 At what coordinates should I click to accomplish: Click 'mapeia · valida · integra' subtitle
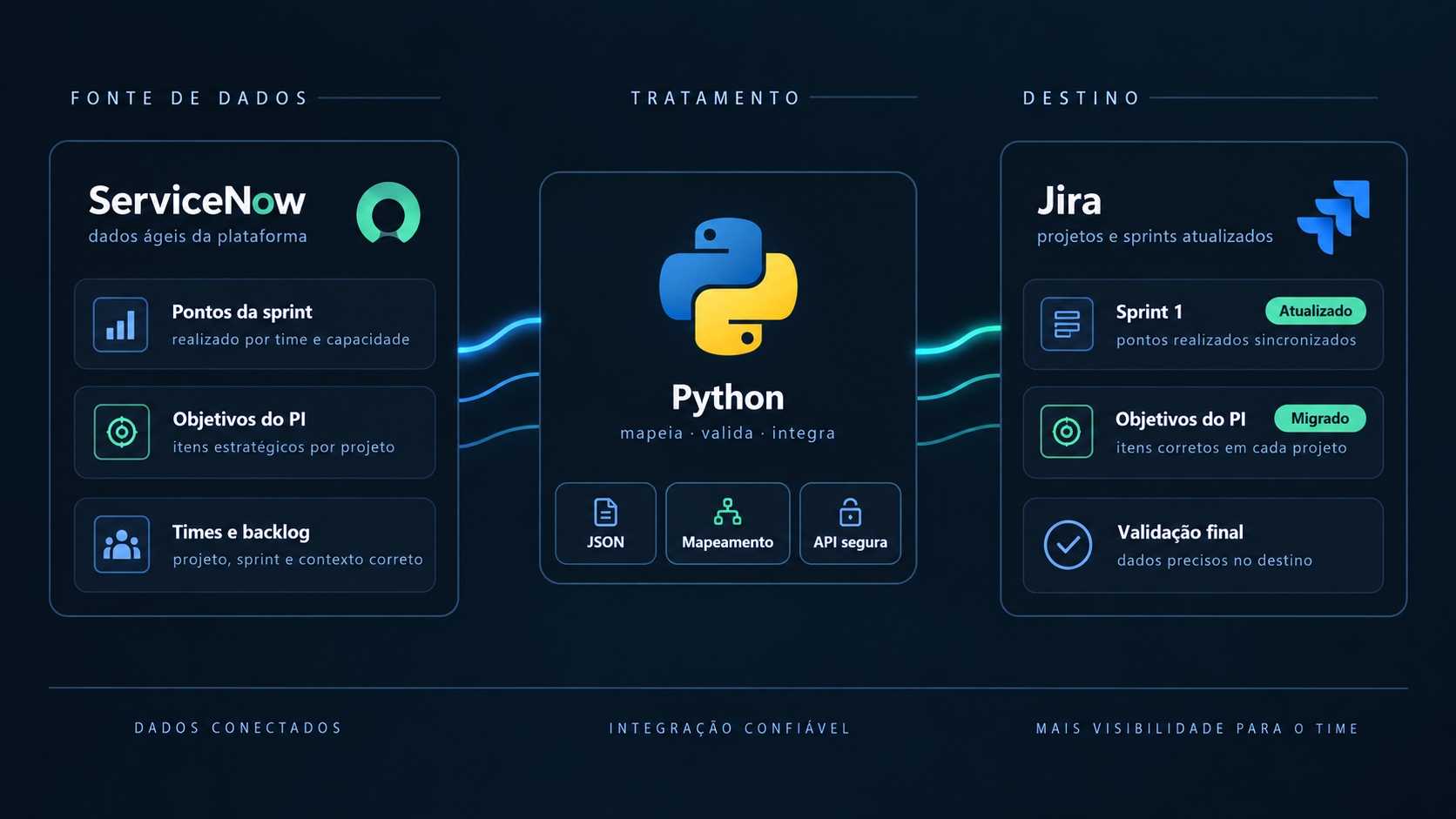(728, 433)
